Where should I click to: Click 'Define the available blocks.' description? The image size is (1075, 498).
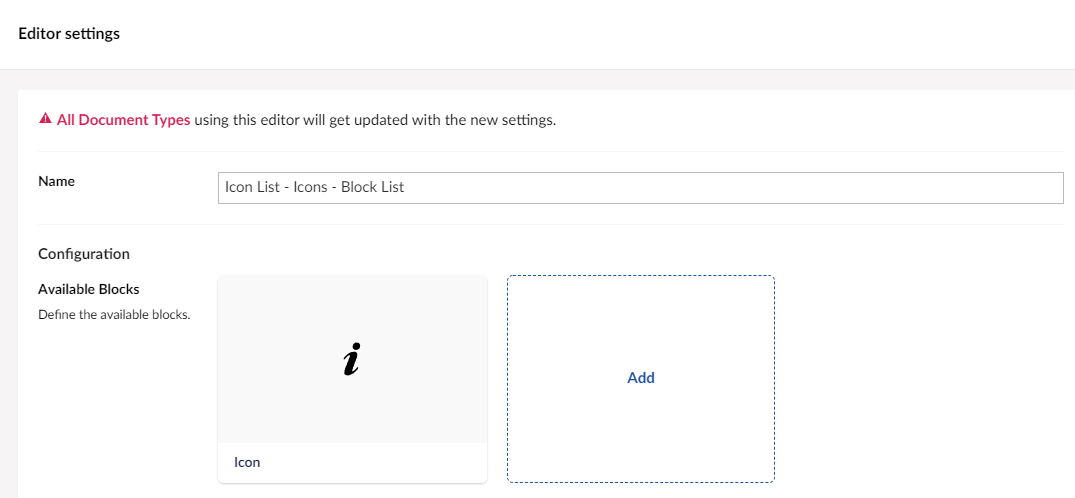pos(114,316)
